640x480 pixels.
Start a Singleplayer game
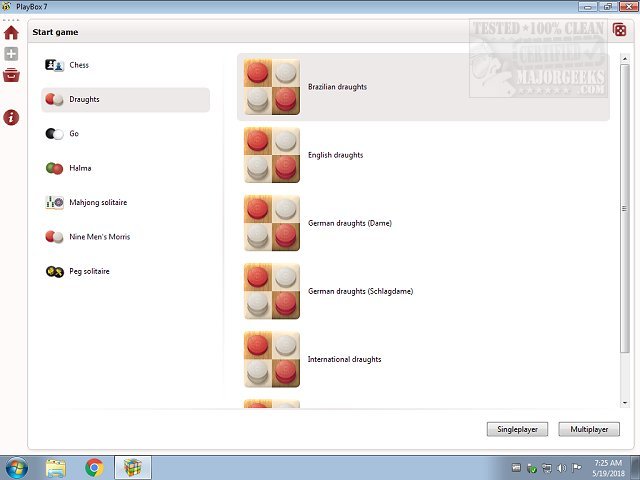coord(517,429)
